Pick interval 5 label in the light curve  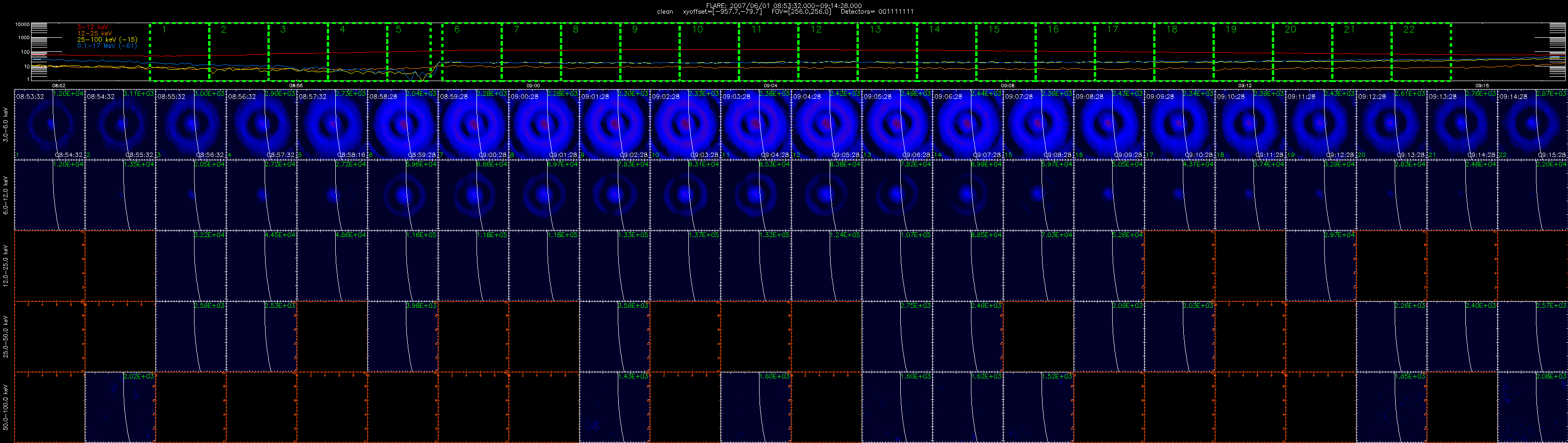(398, 29)
